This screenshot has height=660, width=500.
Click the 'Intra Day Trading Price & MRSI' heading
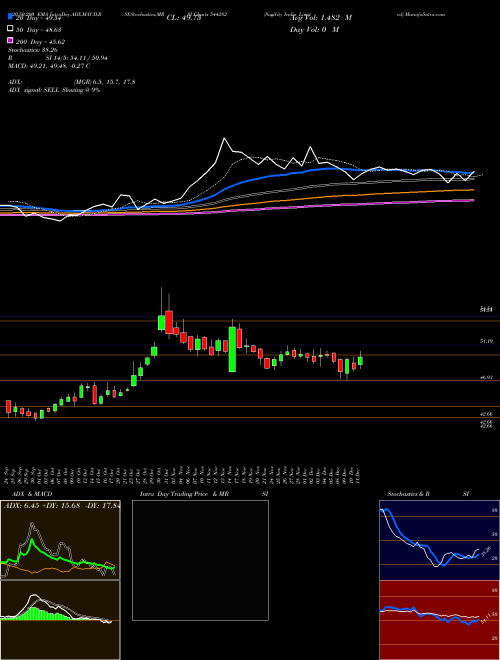point(204,494)
